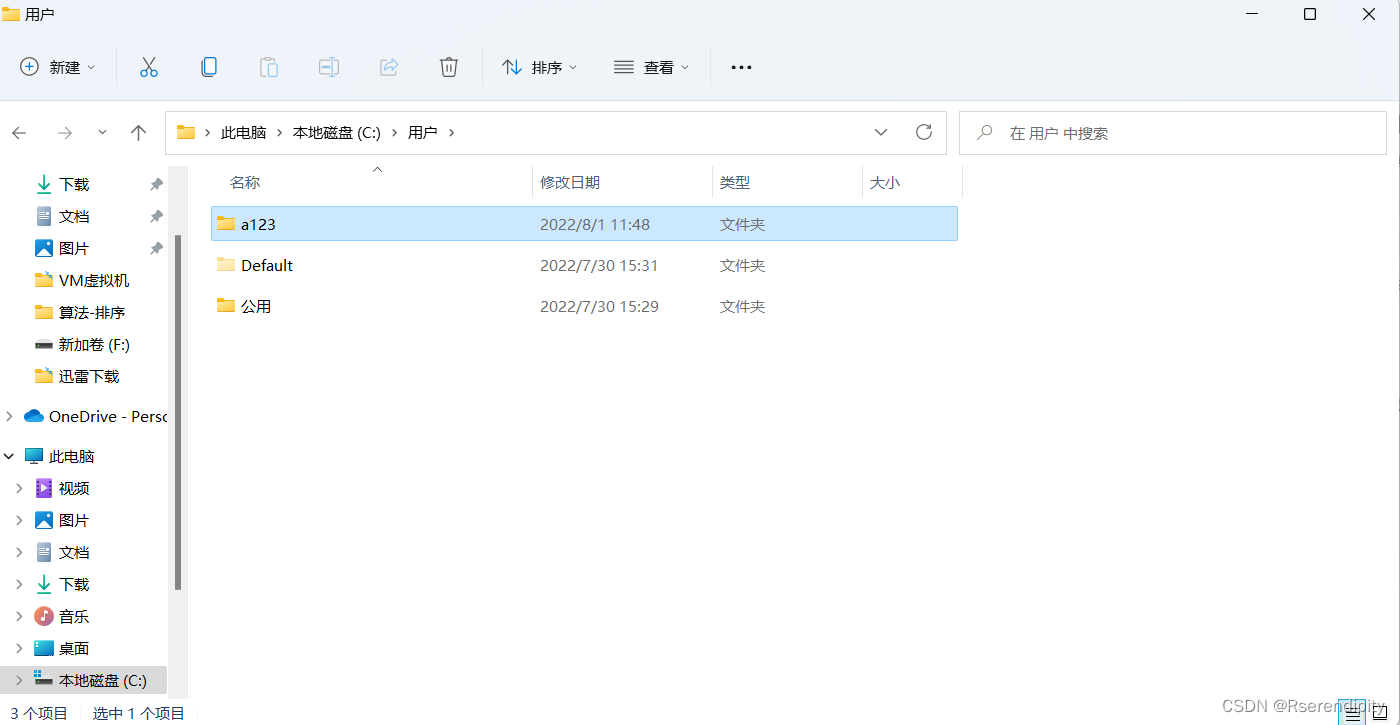Viewport: 1400px width, 725px height.
Task: Open the 新建 (New) menu
Action: pos(58,67)
